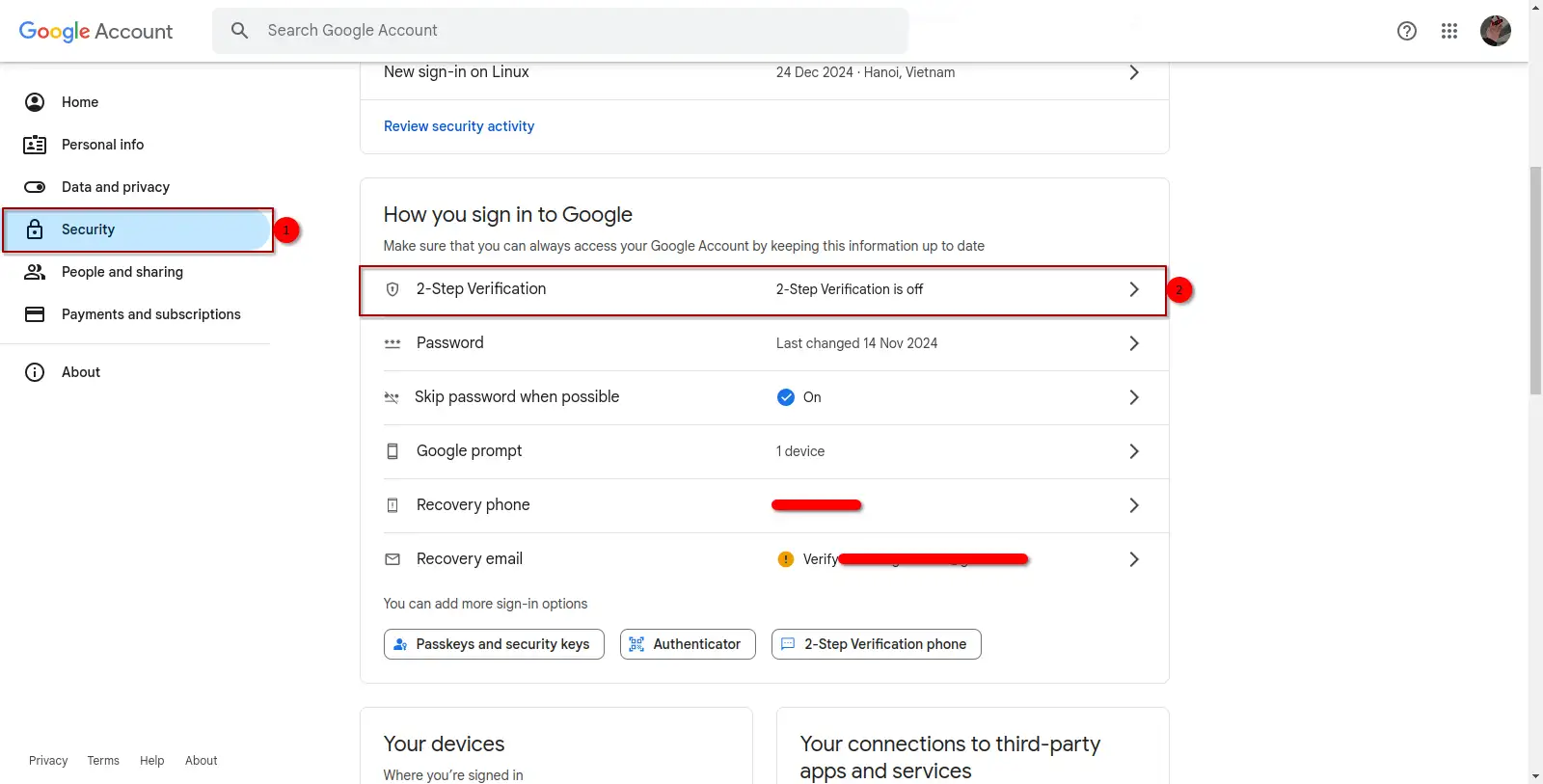This screenshot has height=784, width=1543.
Task: Click the 2-Step Verification label text
Action: [x=481, y=289]
